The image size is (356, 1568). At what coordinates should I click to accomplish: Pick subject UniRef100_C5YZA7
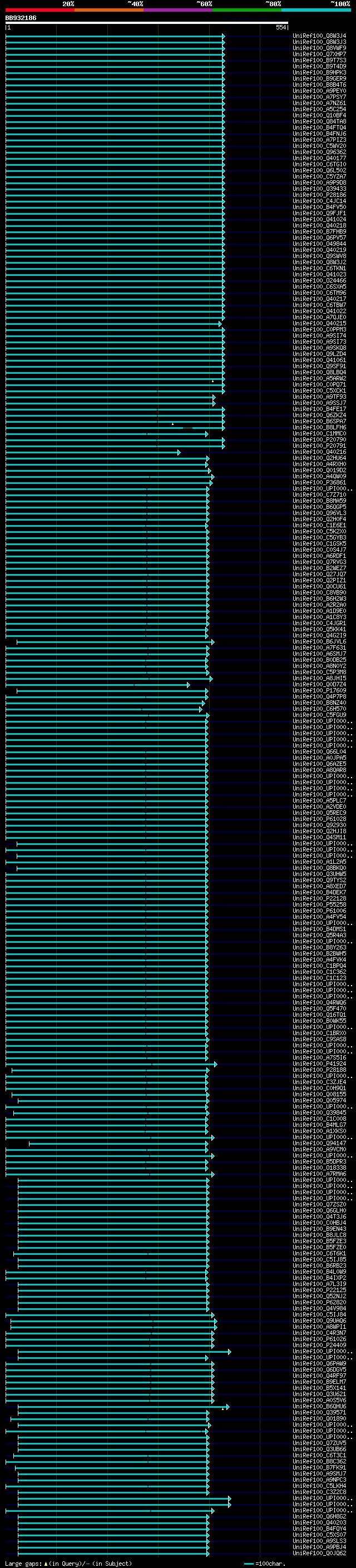click(x=319, y=176)
